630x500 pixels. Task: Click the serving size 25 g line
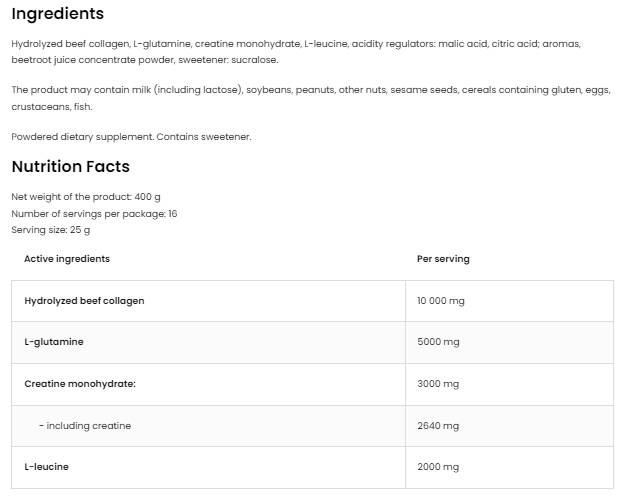pyautogui.click(x=51, y=229)
